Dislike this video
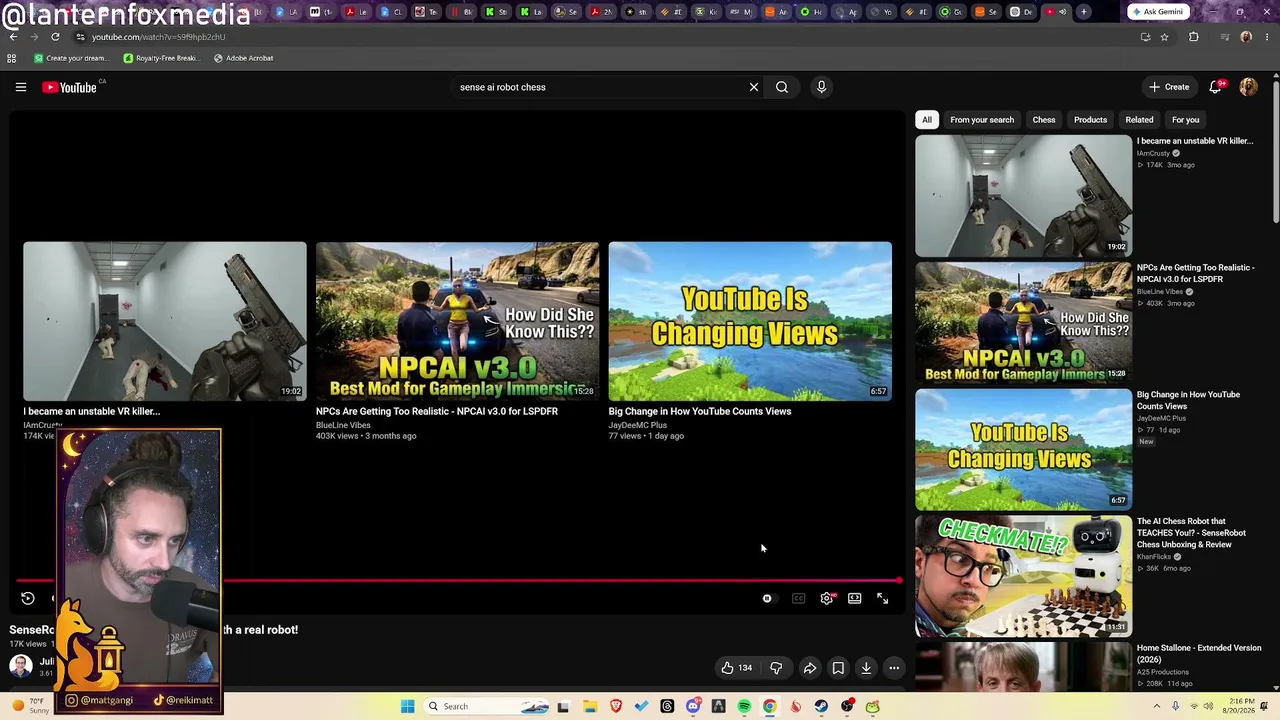 click(776, 668)
